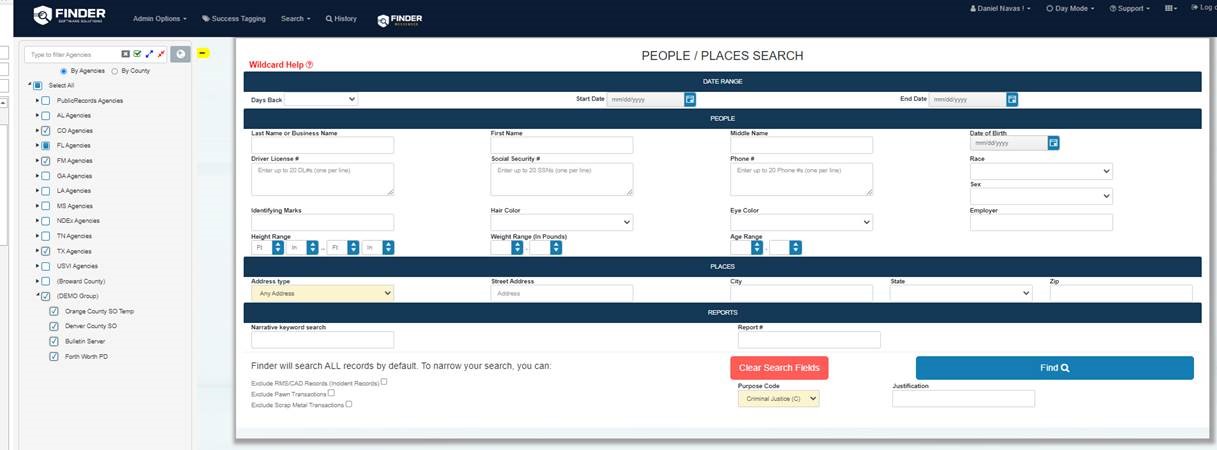Screen dimensions: 1217x450
Task: Open the End Date calendar picker
Action: click(x=1012, y=100)
